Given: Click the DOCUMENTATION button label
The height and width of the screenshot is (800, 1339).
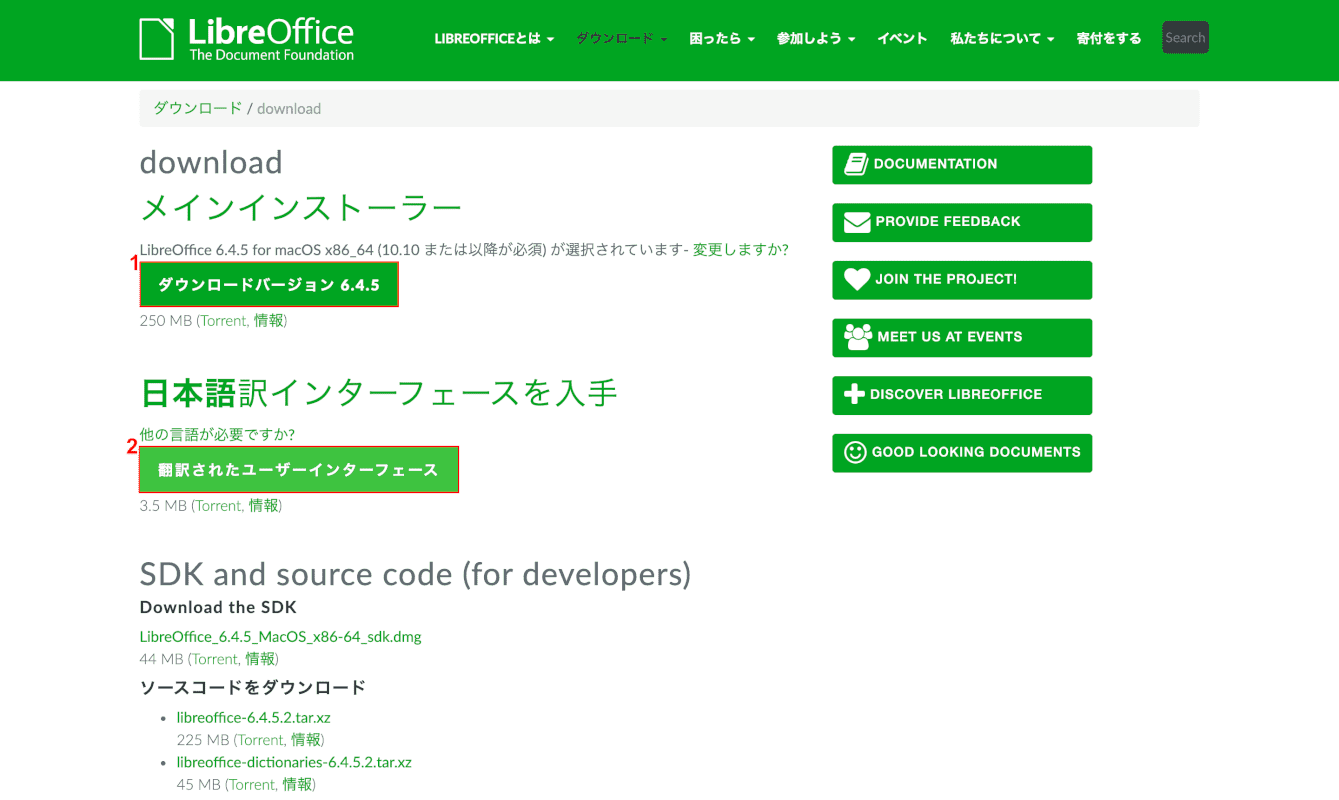Looking at the screenshot, I should [936, 164].
